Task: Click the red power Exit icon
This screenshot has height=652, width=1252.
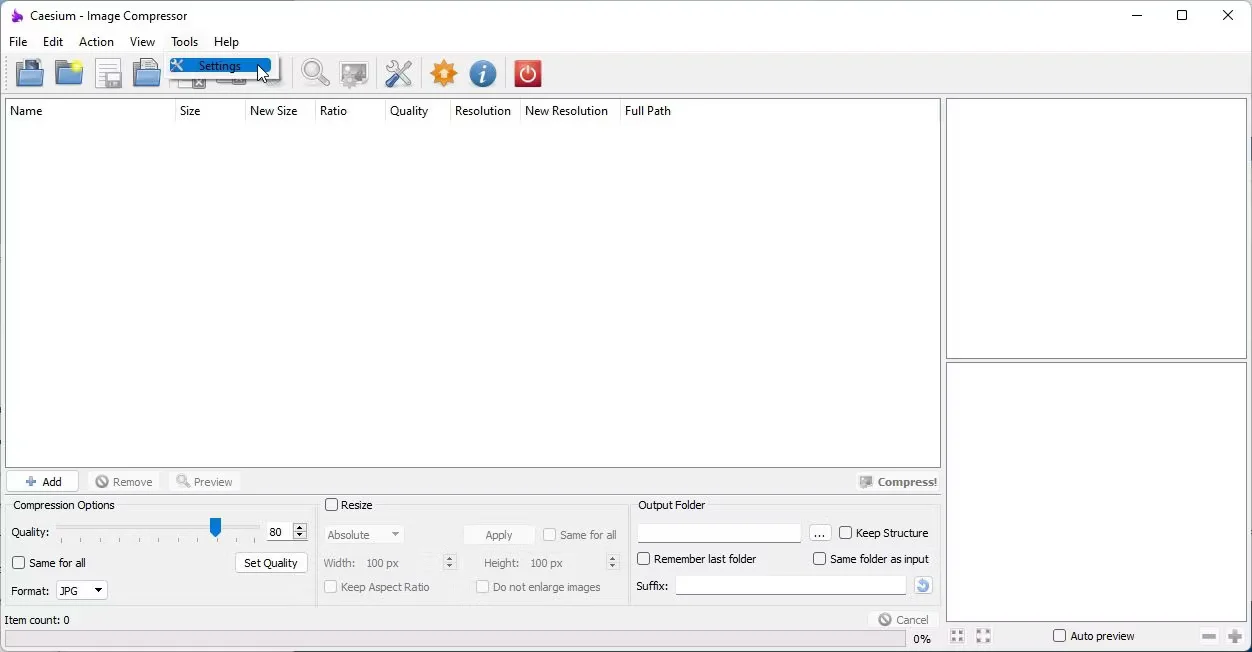Action: (528, 73)
